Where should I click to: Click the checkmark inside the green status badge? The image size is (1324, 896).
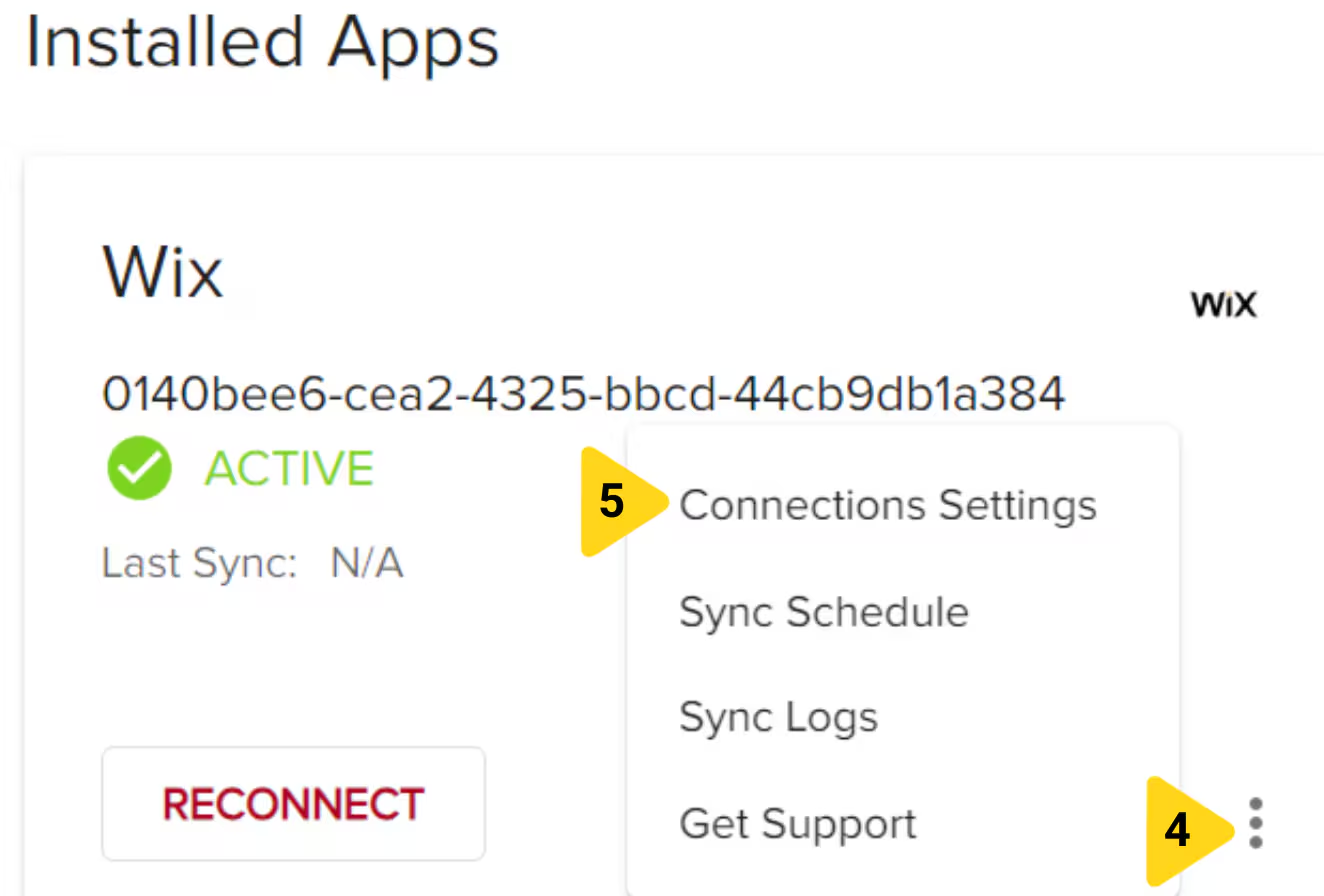tap(139, 468)
